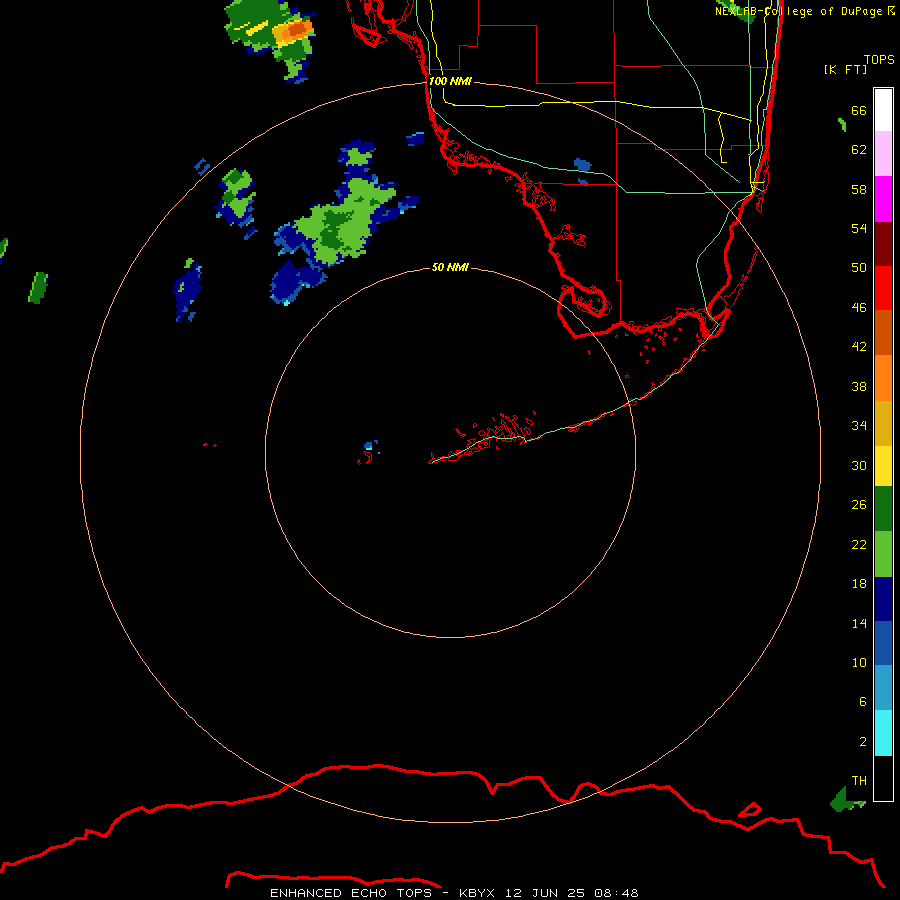This screenshot has height=900, width=900.
Task: Click the small blue echo west of Key West
Action: coord(370,445)
